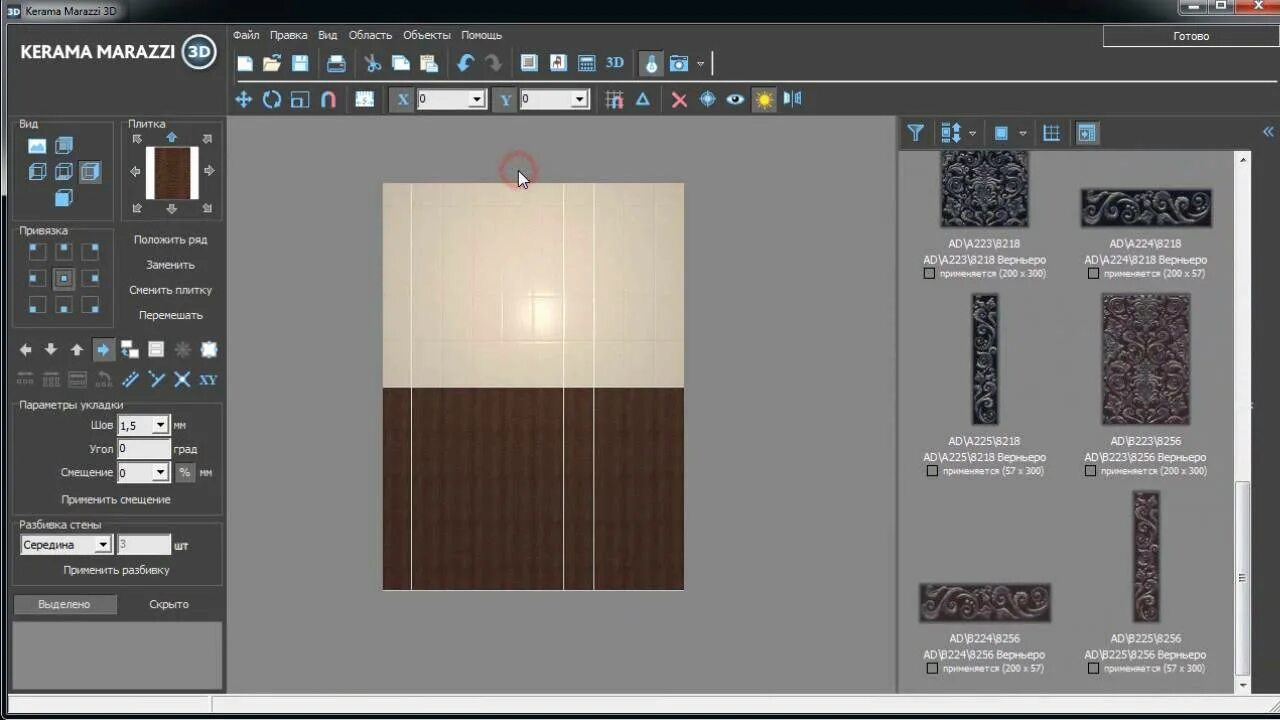The image size is (1280, 720).
Task: Click Применить разбивку
Action: [x=116, y=570]
